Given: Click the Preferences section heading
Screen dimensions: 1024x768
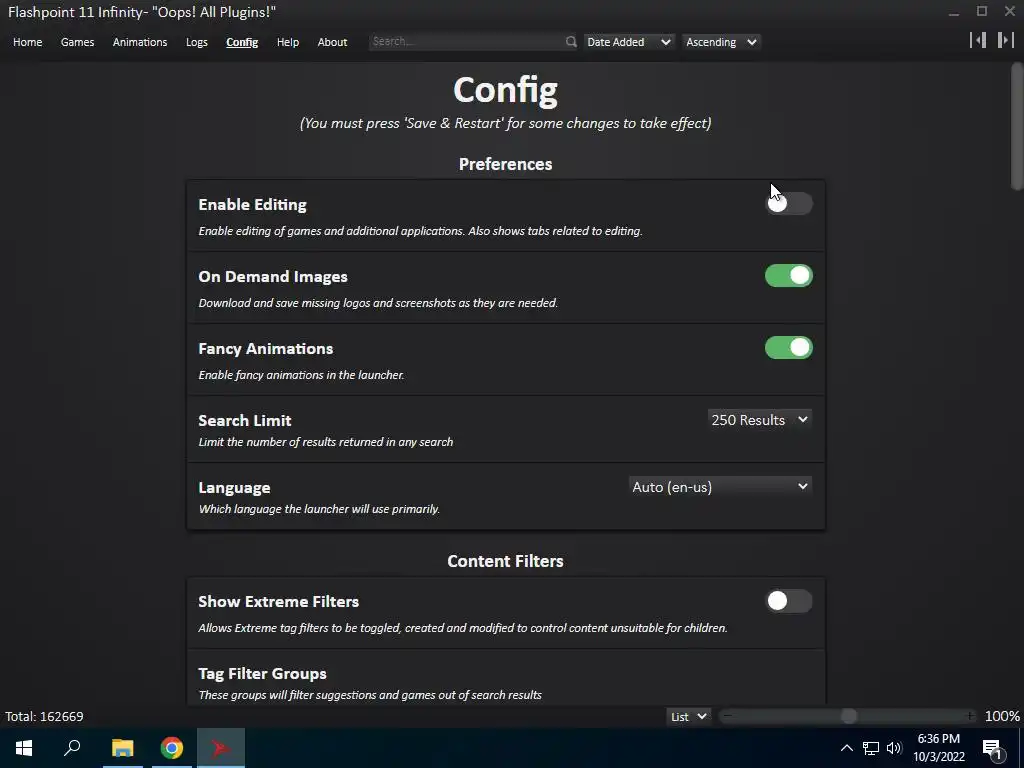Looking at the screenshot, I should (x=505, y=164).
